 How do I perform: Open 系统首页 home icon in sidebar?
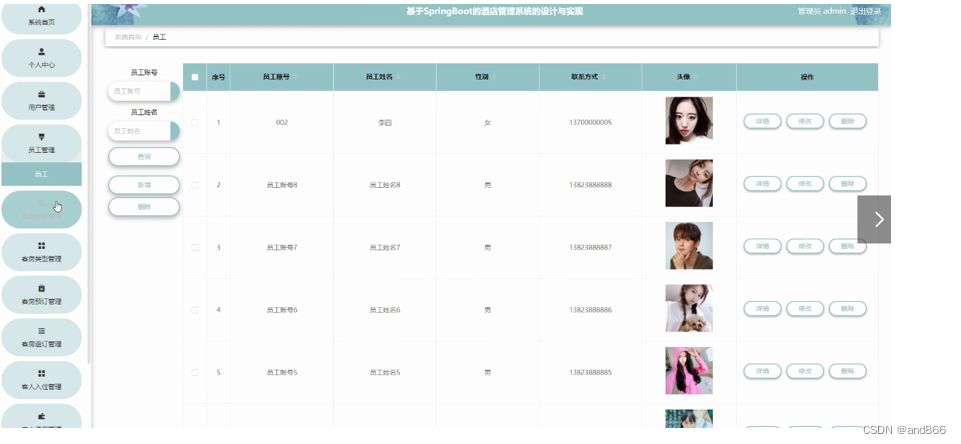pos(42,10)
